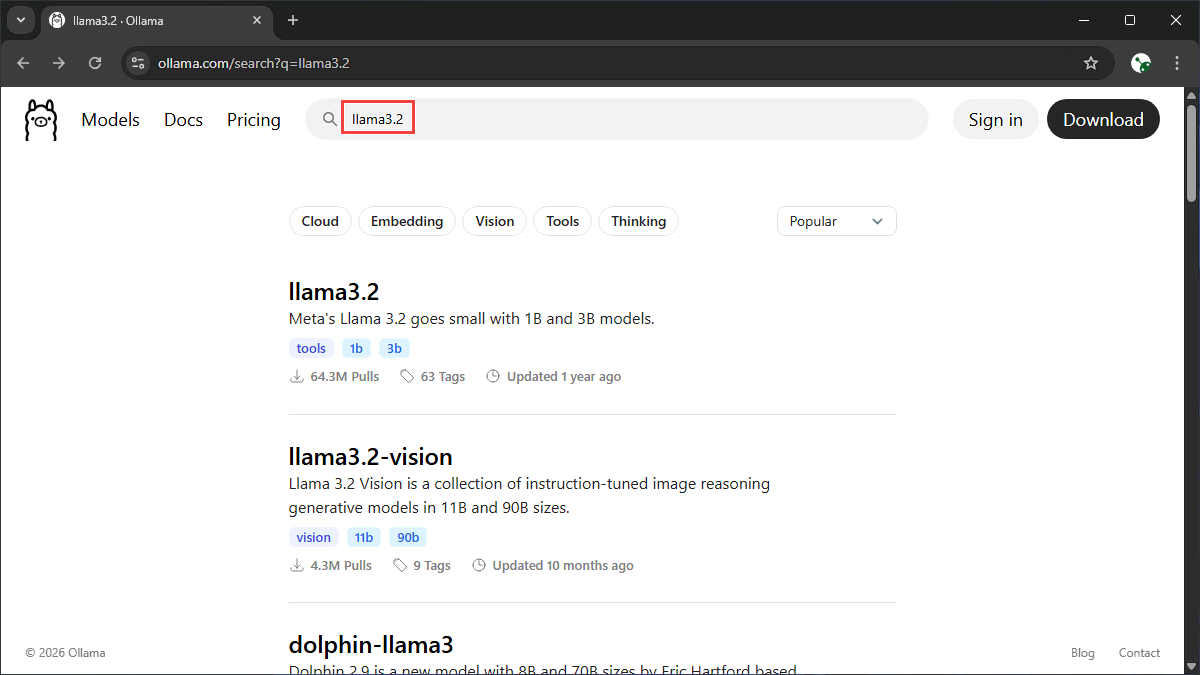1200x675 pixels.
Task: Open the Blog footer link
Action: coord(1083,653)
